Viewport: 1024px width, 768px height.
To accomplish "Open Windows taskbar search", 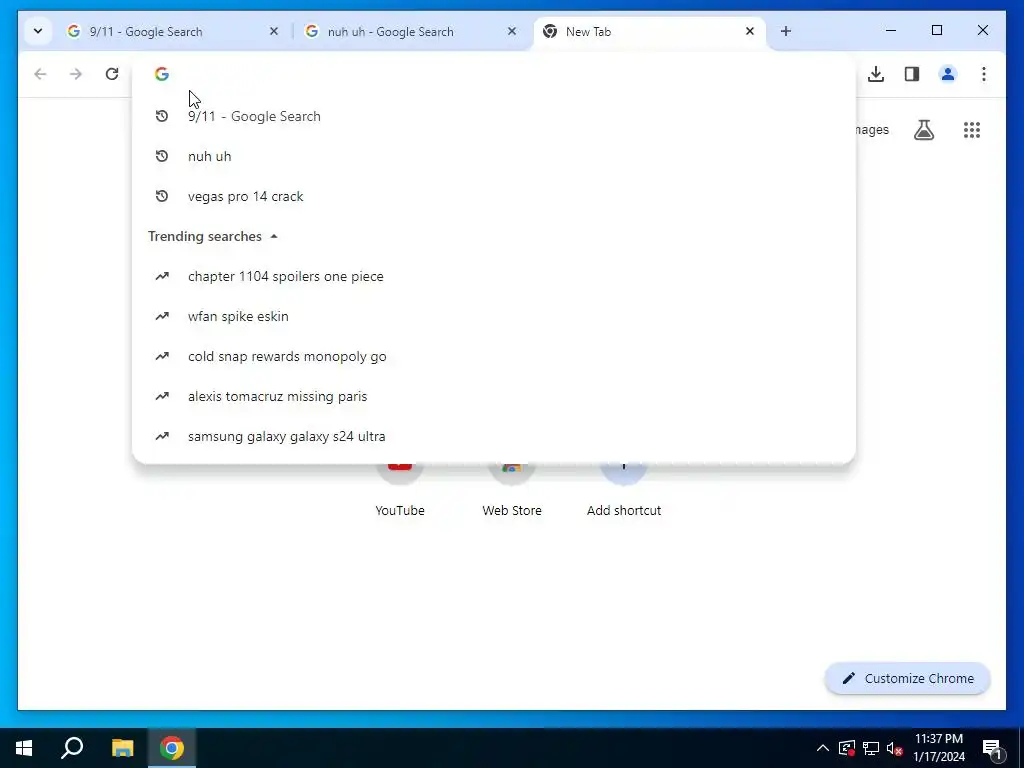I will [x=72, y=748].
